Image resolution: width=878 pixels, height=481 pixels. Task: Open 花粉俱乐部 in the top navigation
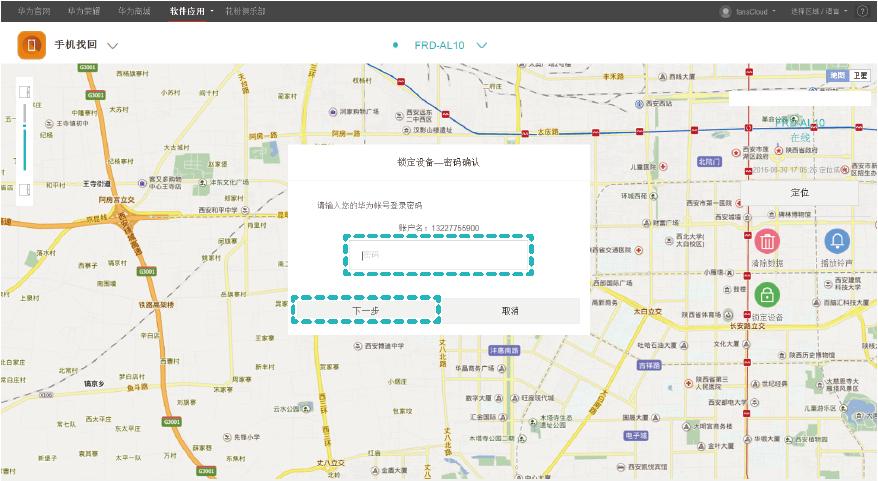tap(245, 11)
